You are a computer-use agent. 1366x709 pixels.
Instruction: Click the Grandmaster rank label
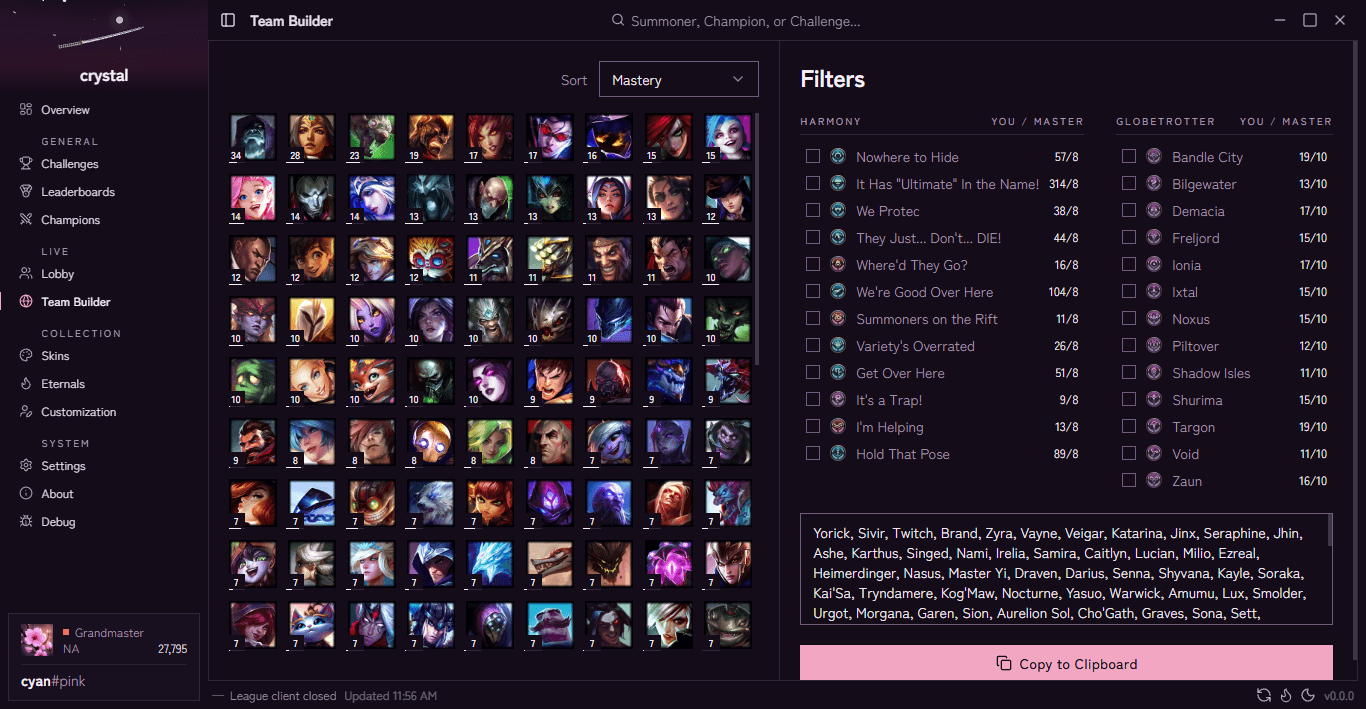109,633
